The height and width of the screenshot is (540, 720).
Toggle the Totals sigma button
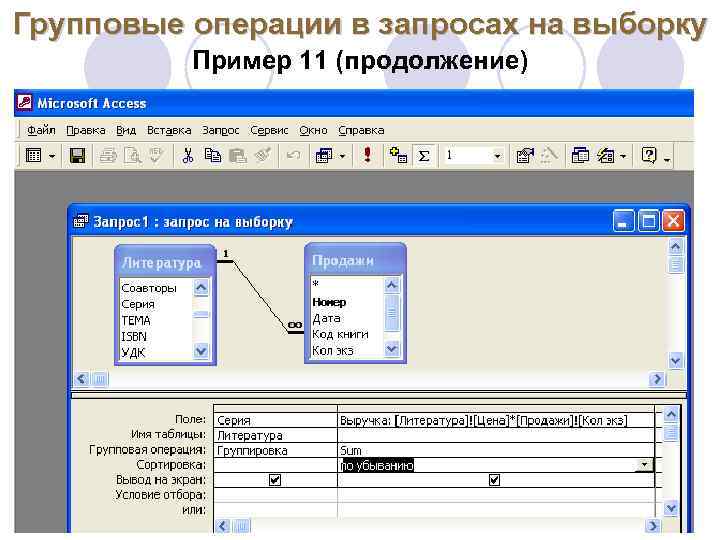coord(424,156)
